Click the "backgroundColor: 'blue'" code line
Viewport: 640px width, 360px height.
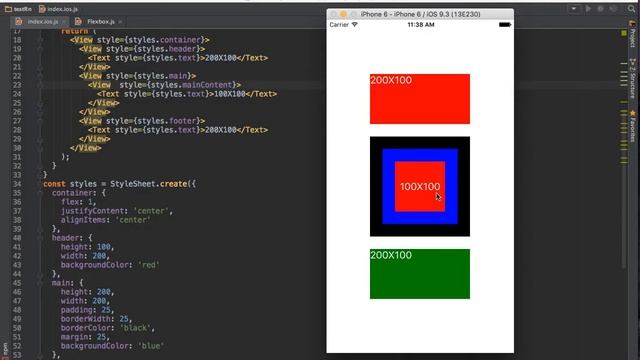coord(112,345)
